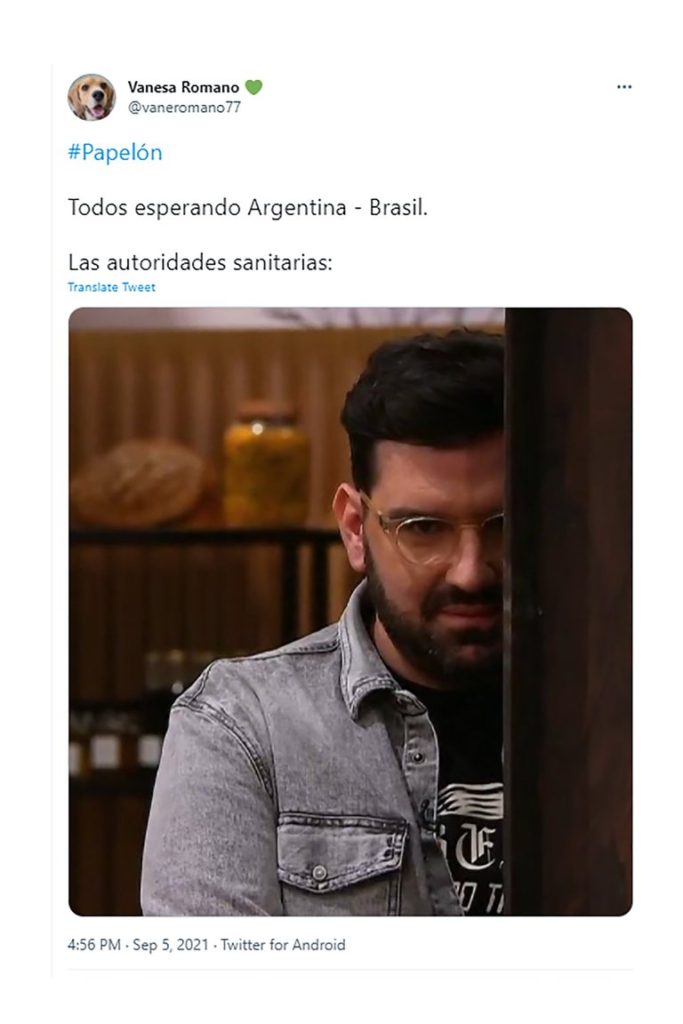The image size is (683, 1024).
Task: Click the denim jacket pocket in photo
Action: pos(341,852)
